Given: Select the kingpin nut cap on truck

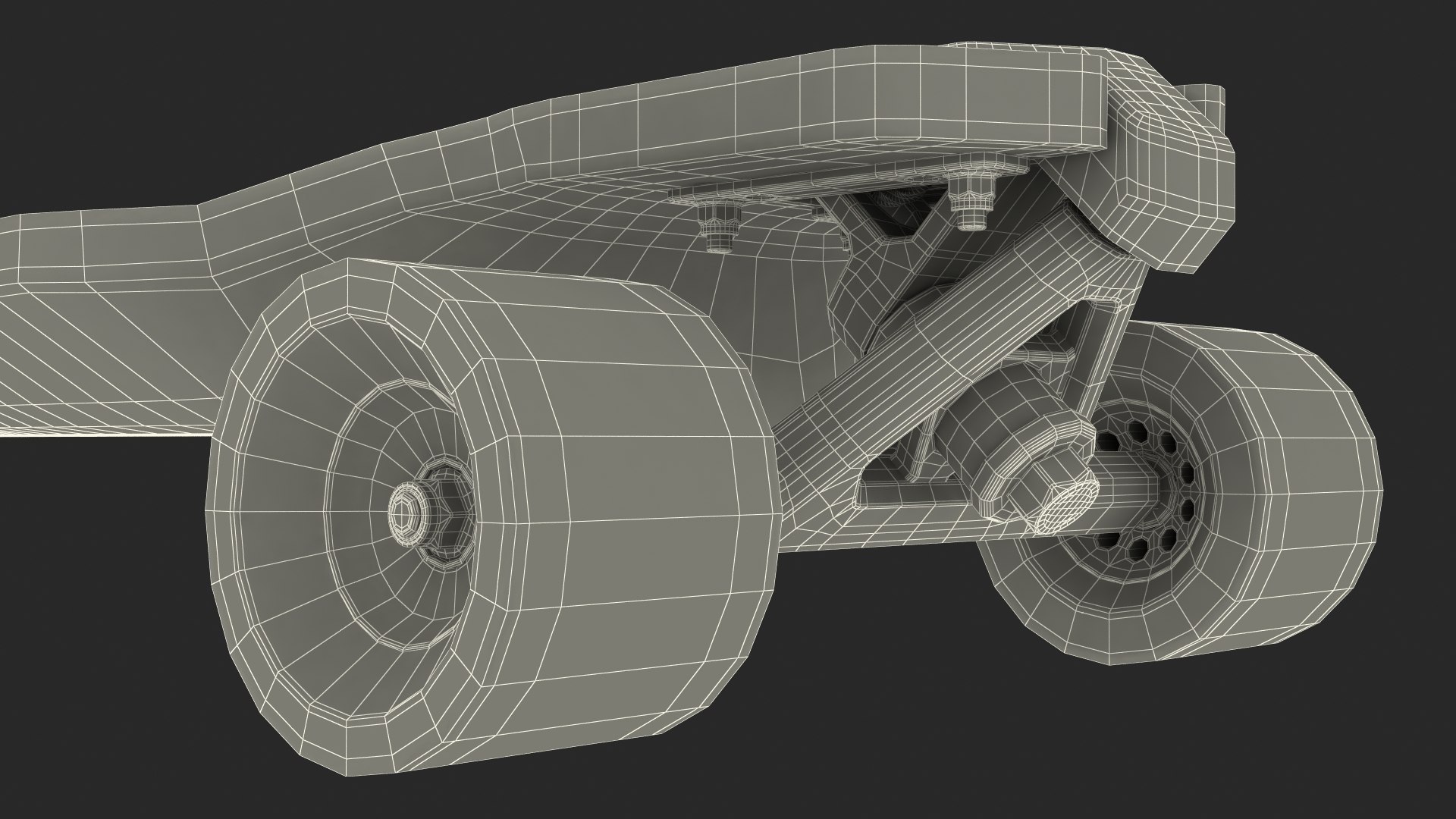Looking at the screenshot, I should 1068,506.
